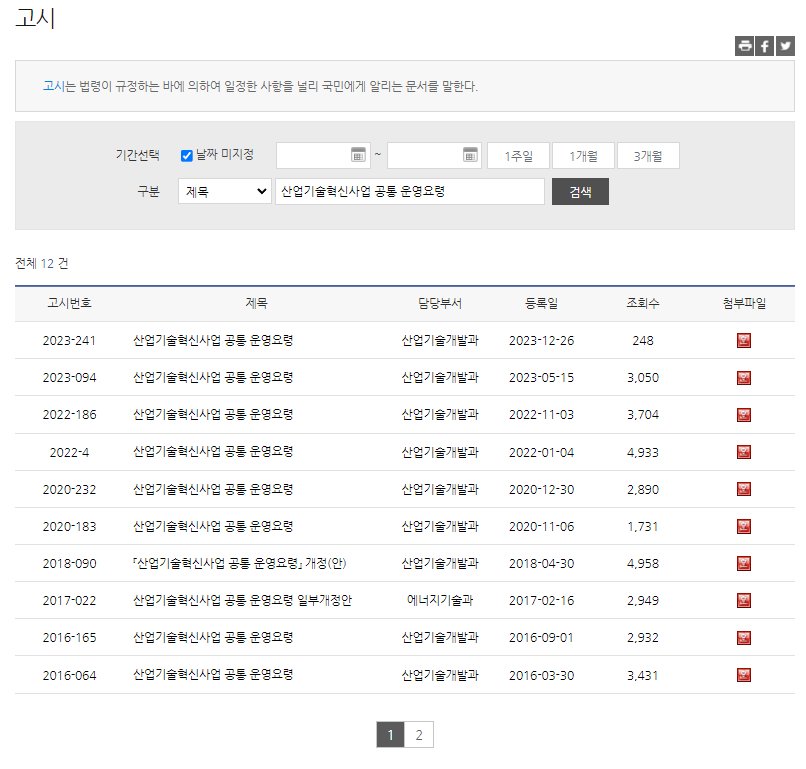Viewport: 806px width, 769px height.
Task: Click registration date 2016-03-30
Action: (541, 675)
